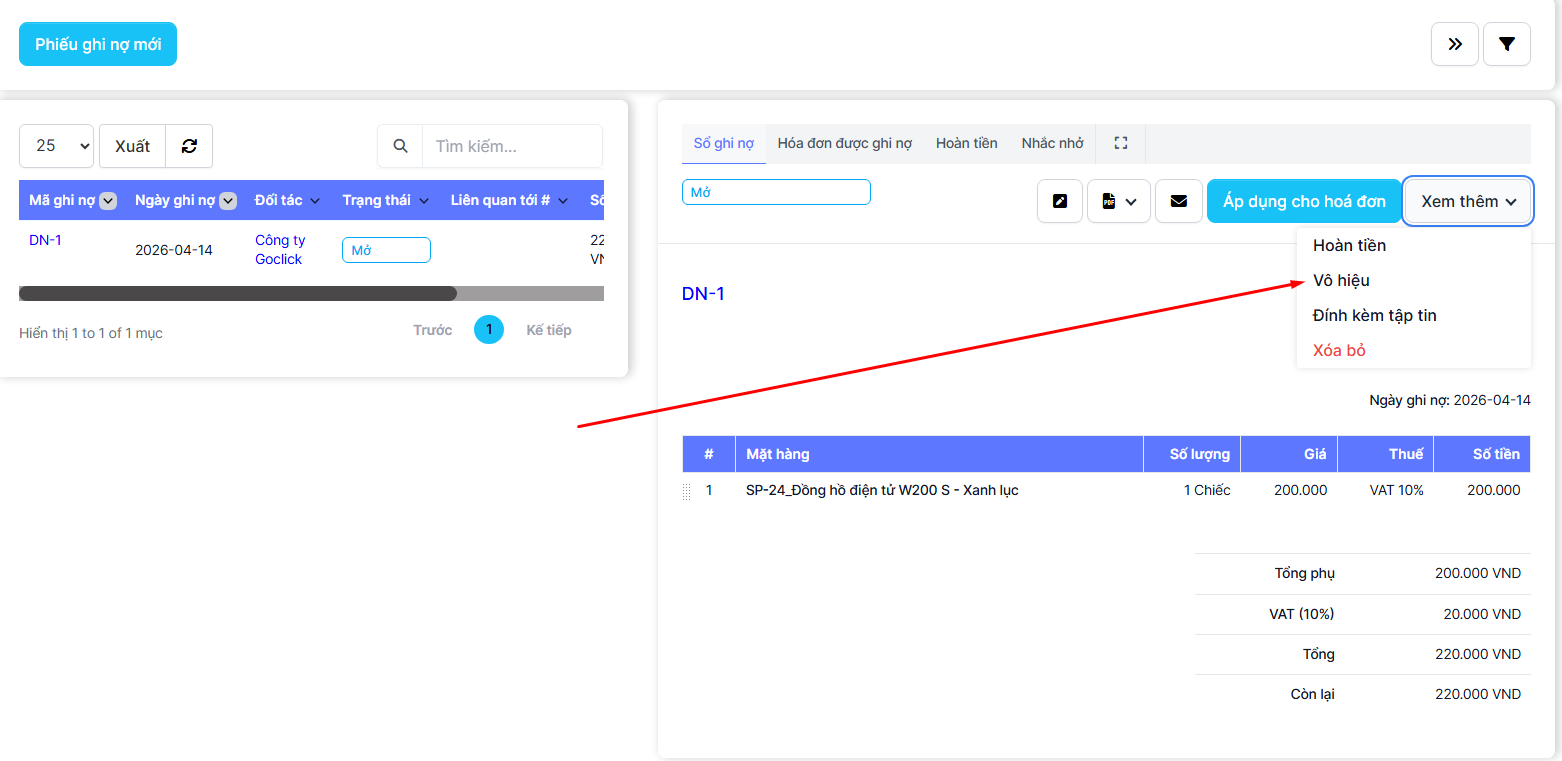Collapse the Xem thêm dropdown
Image resolution: width=1562 pixels, height=761 pixels.
1467,201
